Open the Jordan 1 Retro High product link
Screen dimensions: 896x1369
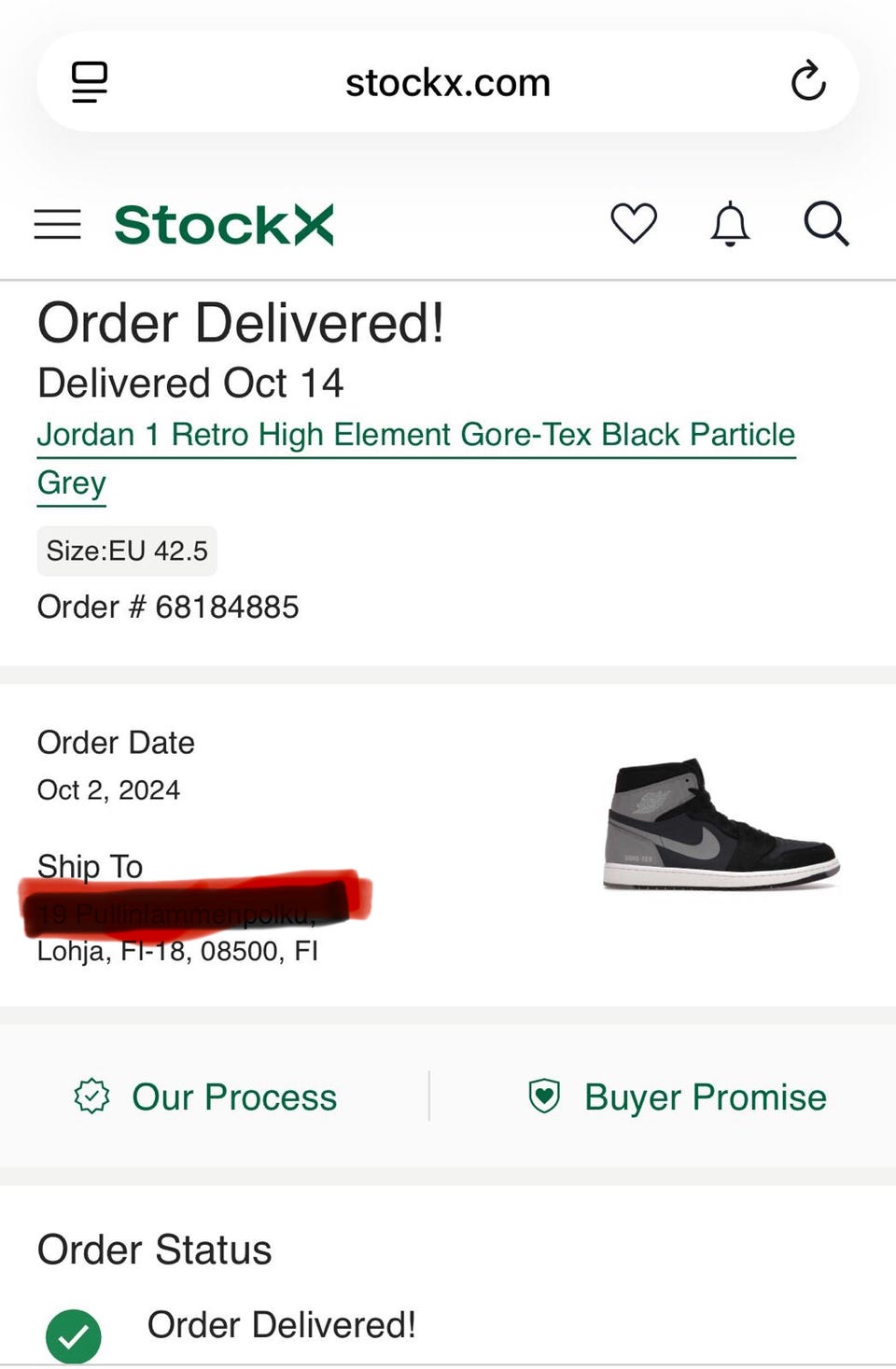click(415, 436)
